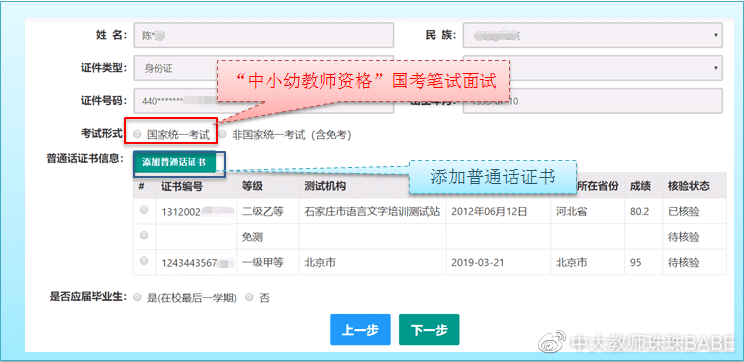744x362 pixels.
Task: Choose the 一级甲等 certificate row radio
Action: 144,260
